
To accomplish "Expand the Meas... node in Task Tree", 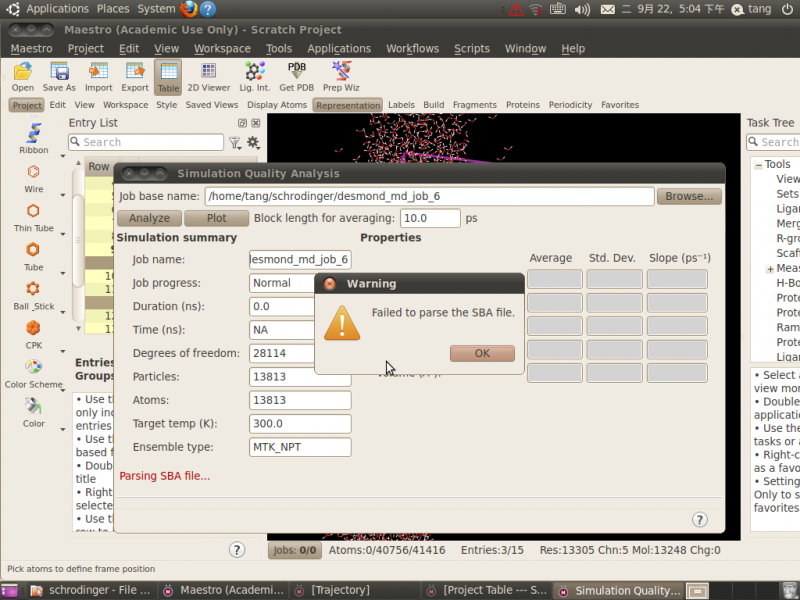I will [770, 269].
